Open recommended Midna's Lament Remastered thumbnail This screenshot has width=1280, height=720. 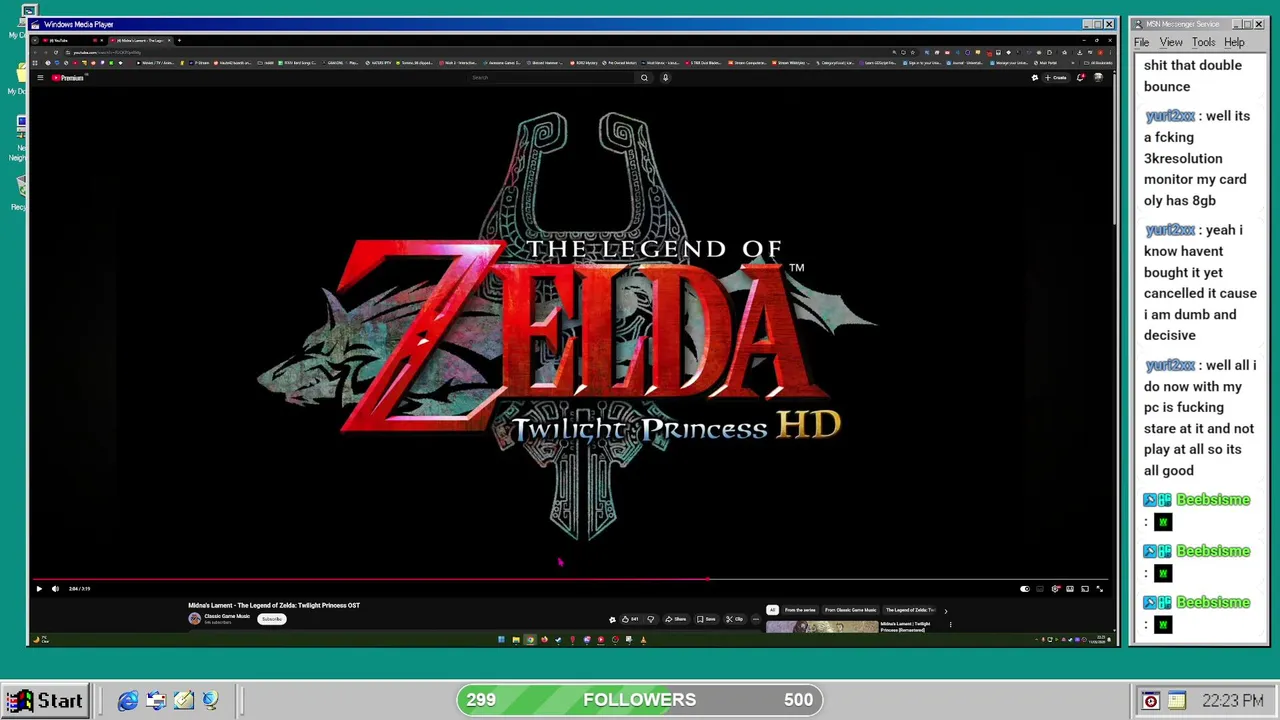tap(822, 627)
